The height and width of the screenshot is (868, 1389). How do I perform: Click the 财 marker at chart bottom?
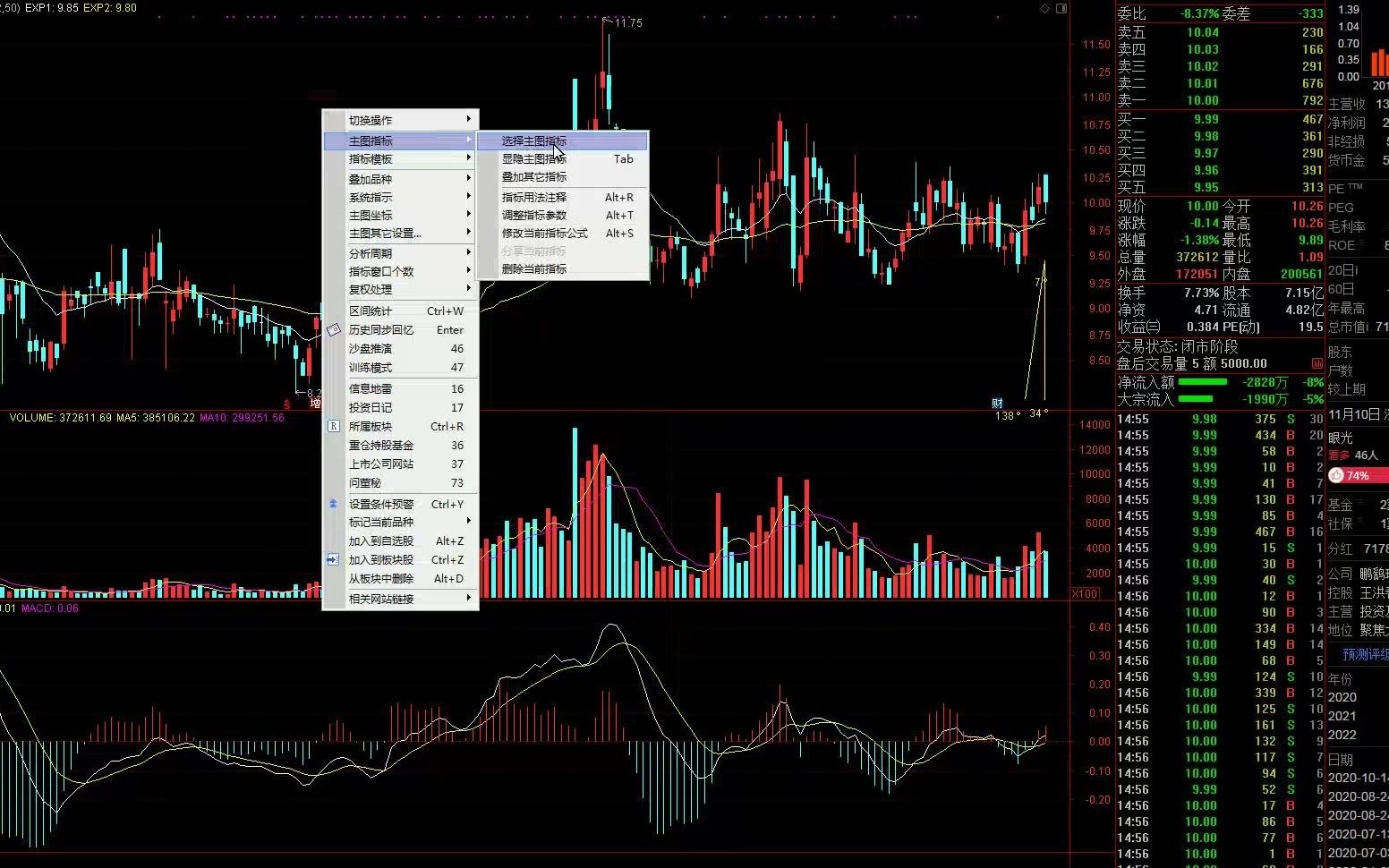997,404
